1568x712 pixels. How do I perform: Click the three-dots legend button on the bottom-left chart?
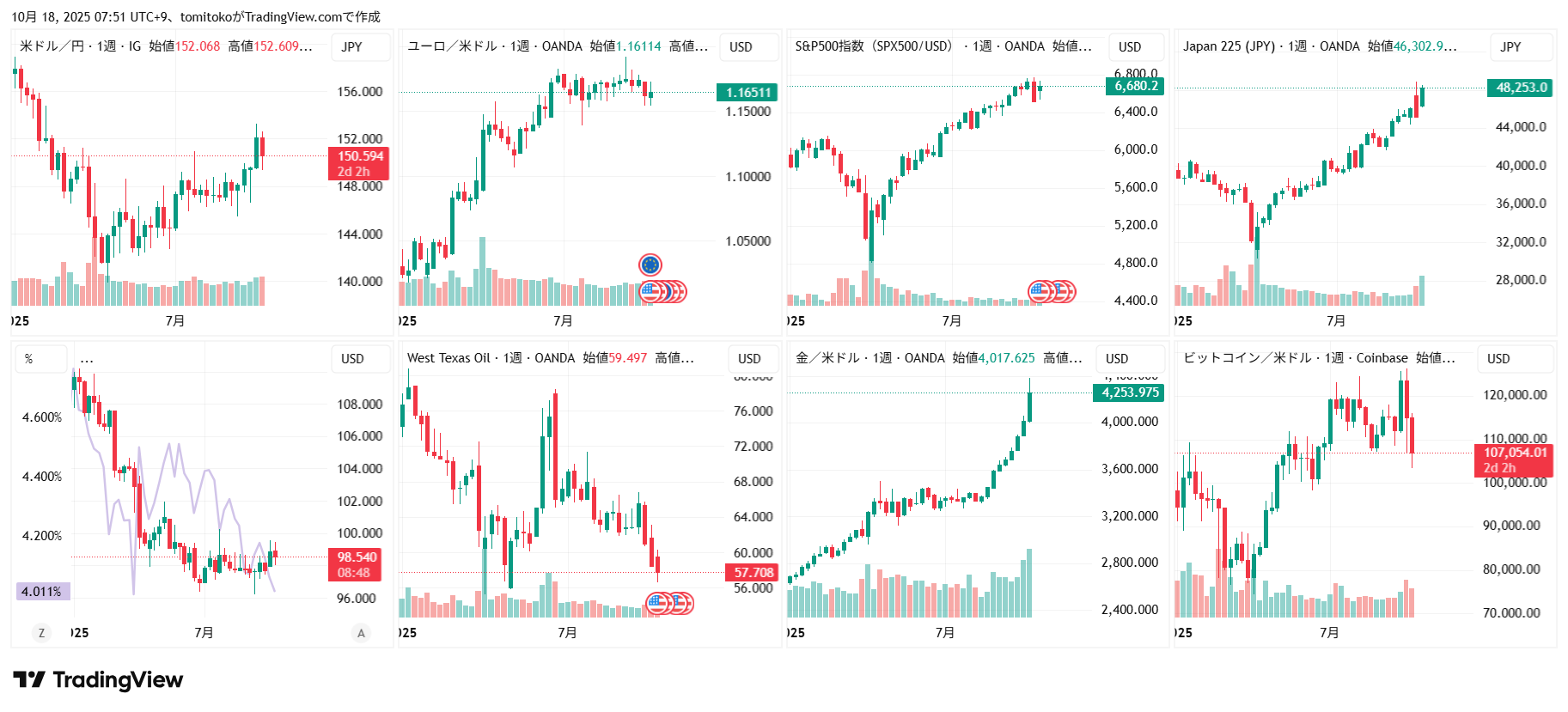point(87,359)
